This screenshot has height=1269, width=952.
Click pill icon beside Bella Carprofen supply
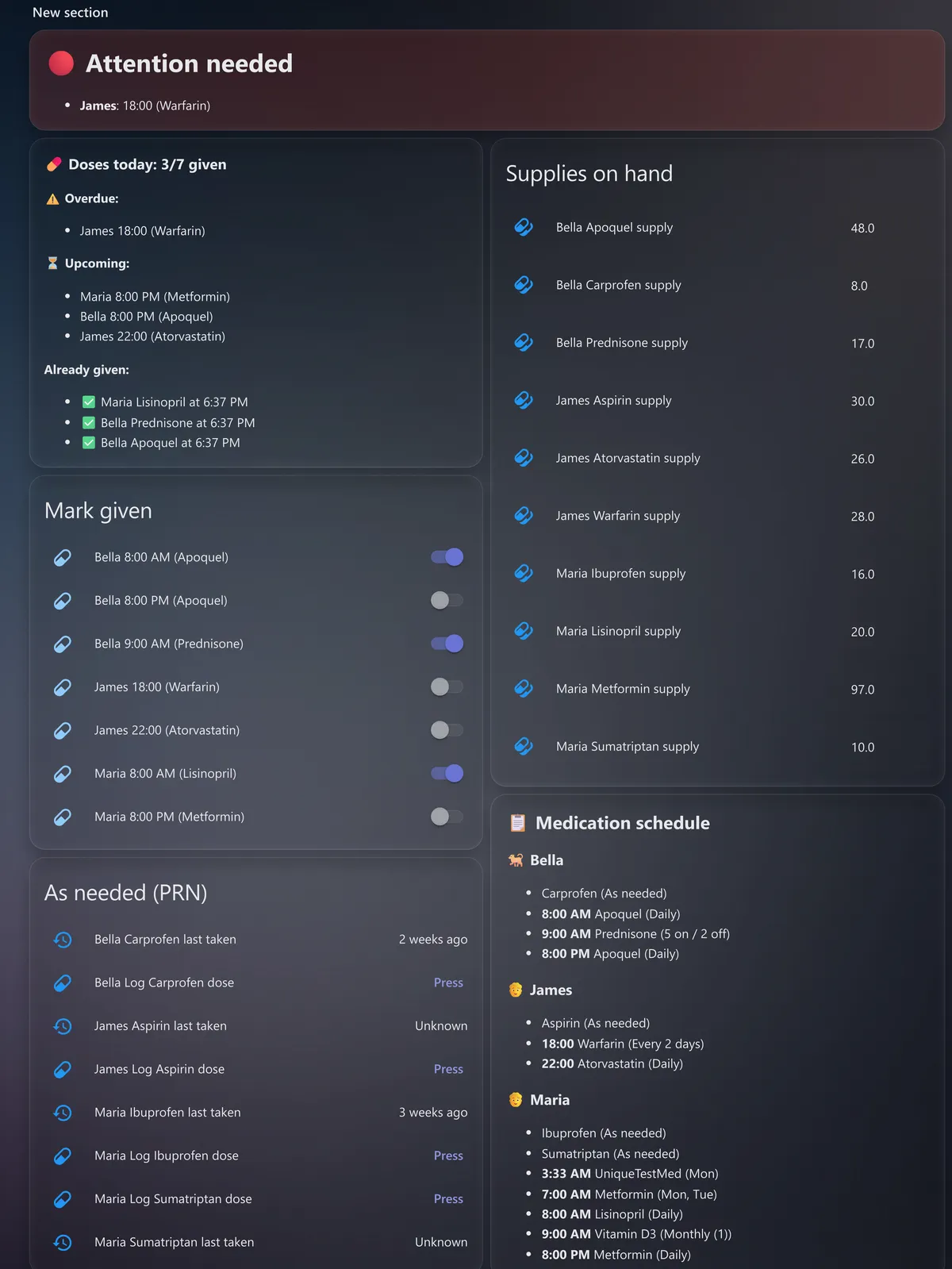point(524,285)
